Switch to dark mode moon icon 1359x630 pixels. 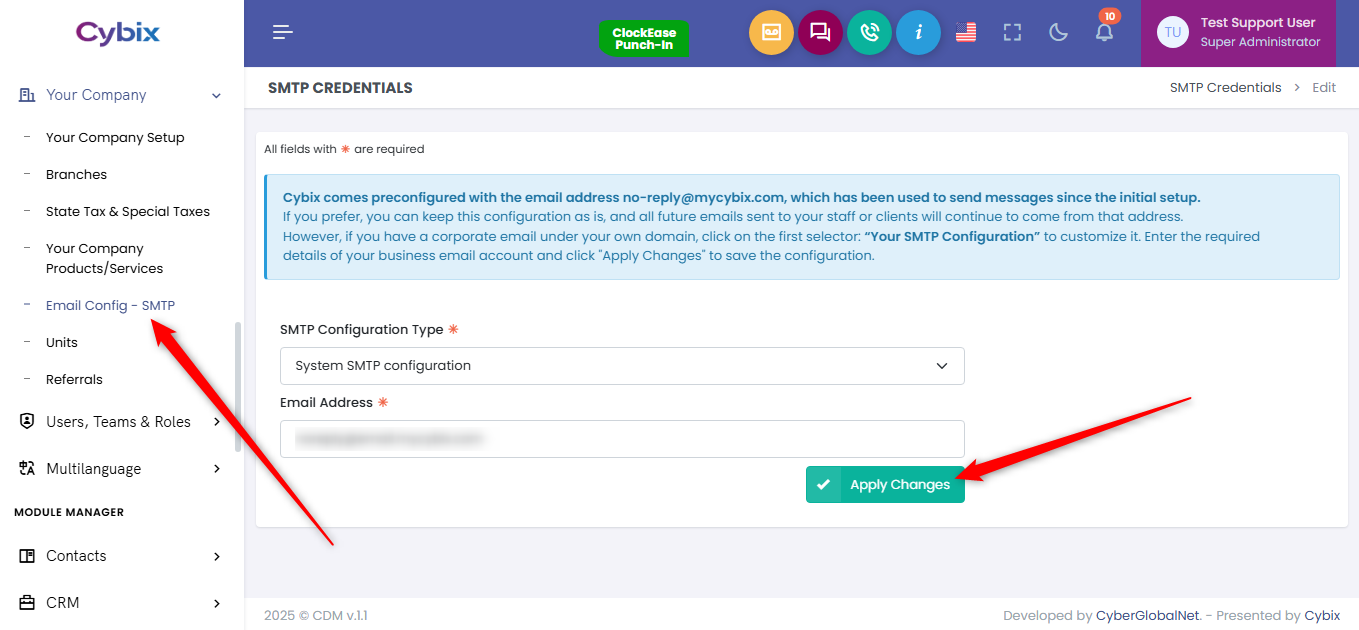click(x=1058, y=33)
